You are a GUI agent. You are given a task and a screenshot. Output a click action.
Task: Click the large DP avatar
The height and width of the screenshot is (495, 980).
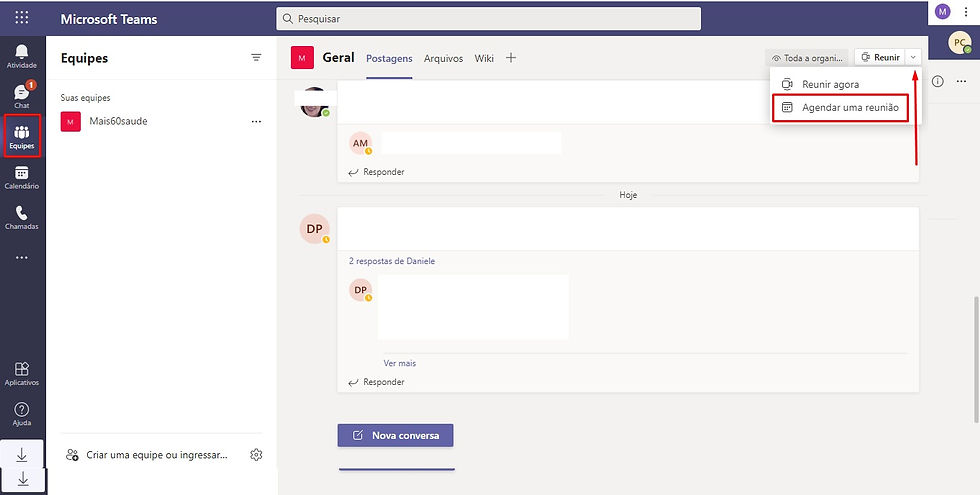click(314, 229)
